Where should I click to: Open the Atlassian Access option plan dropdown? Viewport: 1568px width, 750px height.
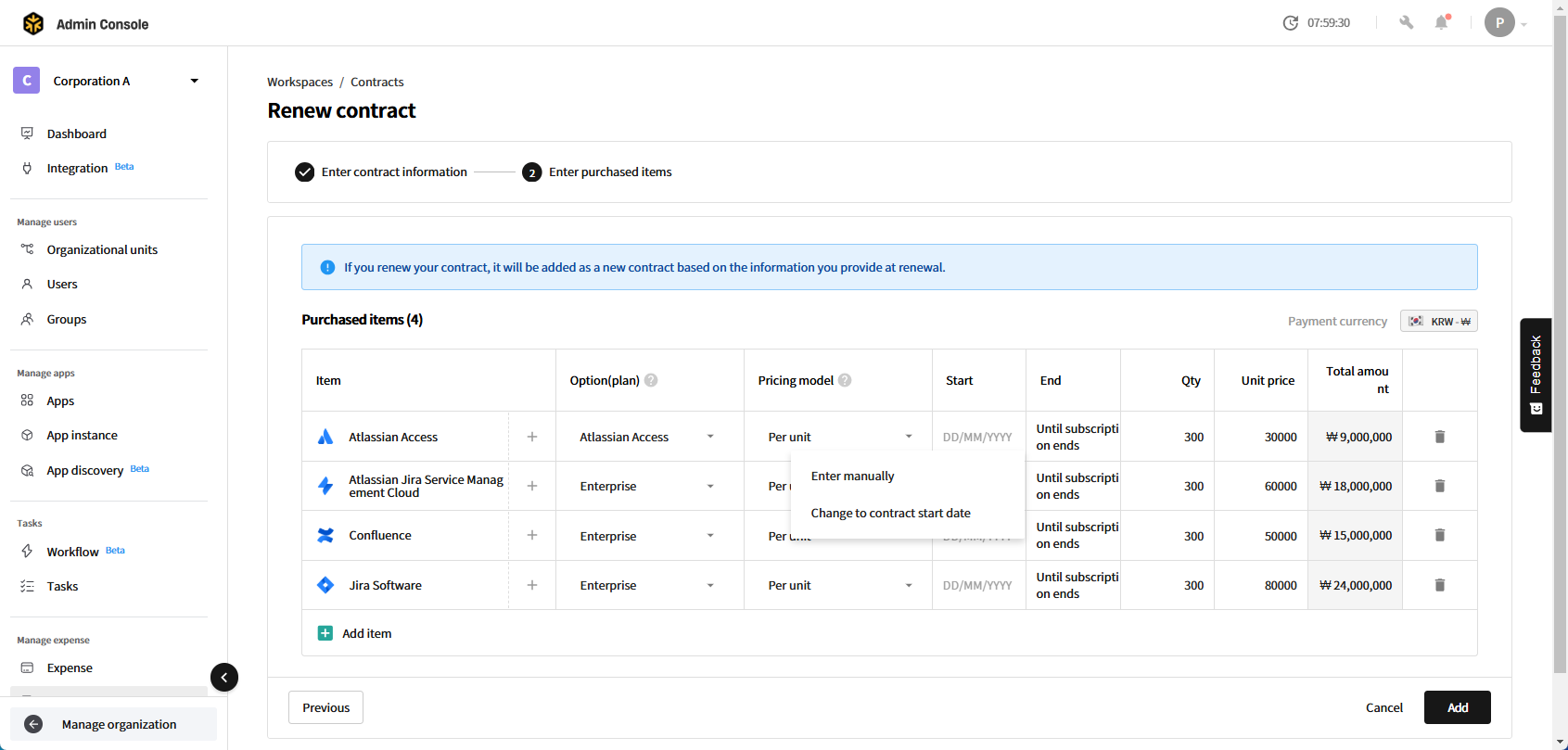point(649,437)
